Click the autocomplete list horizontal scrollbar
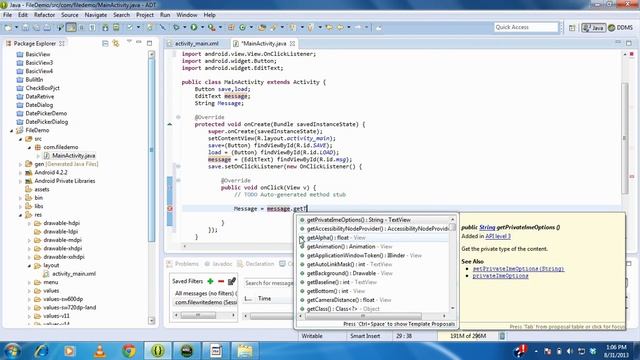640x360 pixels. [x=363, y=316]
